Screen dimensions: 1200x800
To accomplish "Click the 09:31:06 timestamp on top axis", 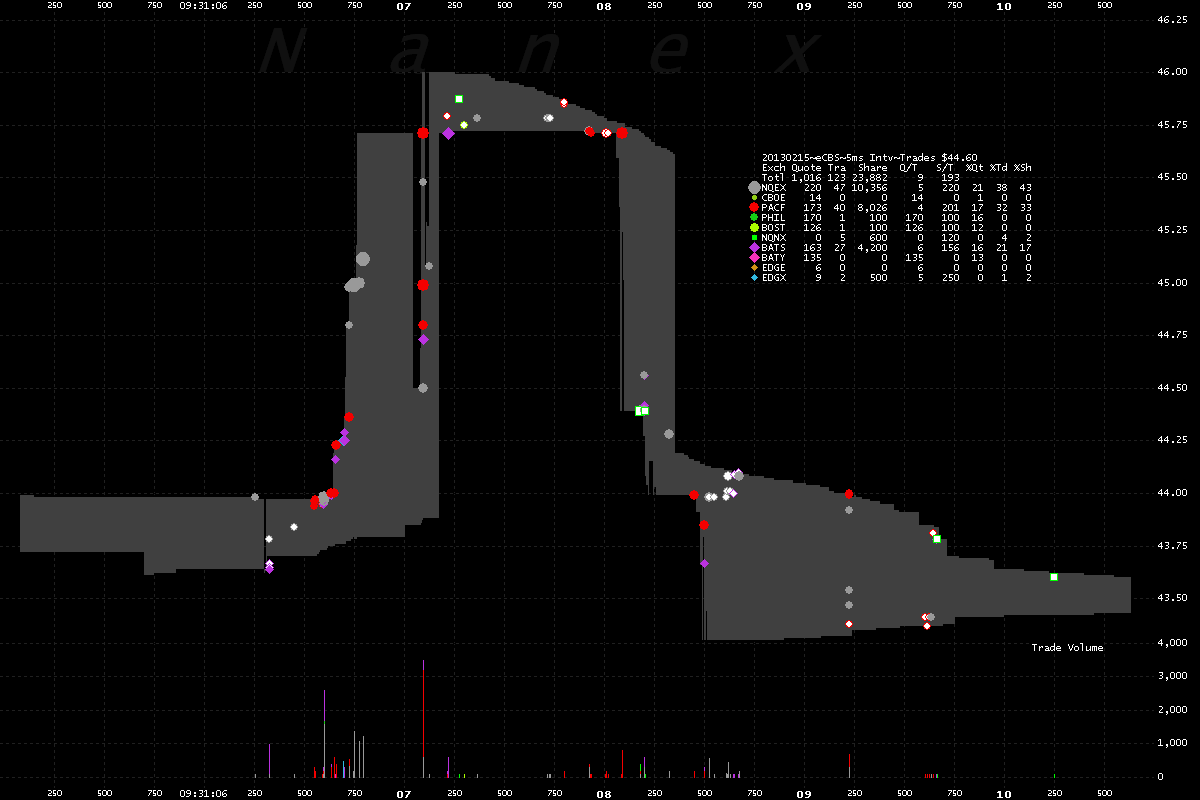I will pyautogui.click(x=203, y=6).
